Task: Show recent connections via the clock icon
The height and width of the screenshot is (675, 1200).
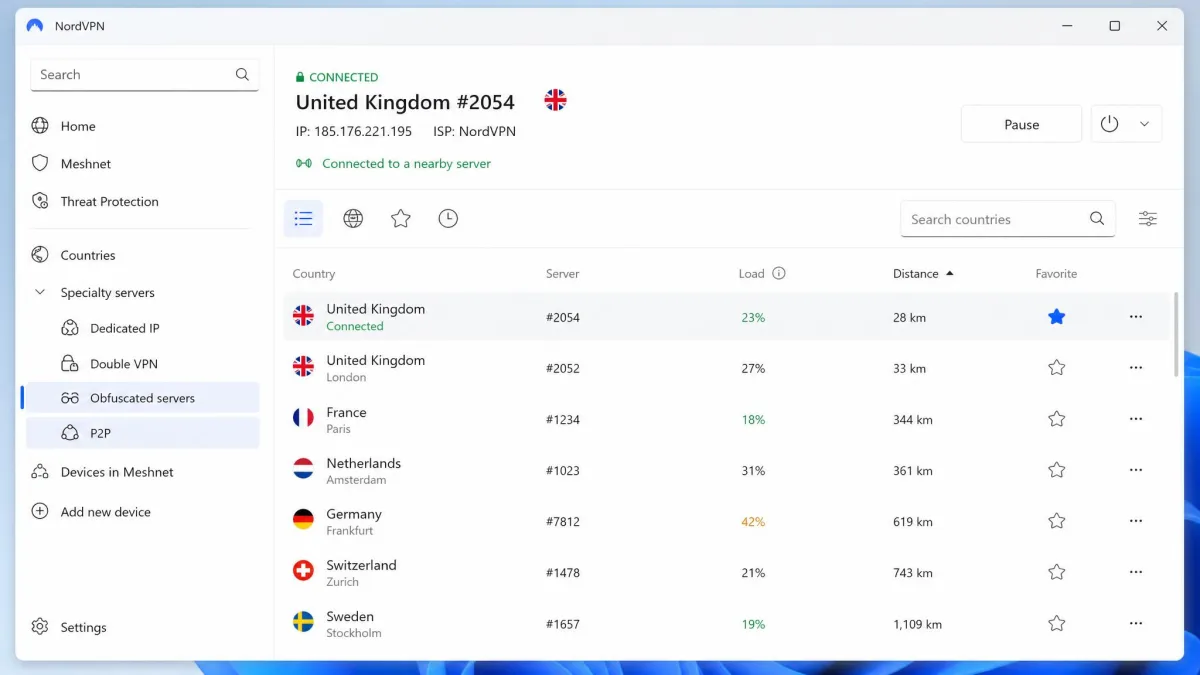Action: [448, 218]
